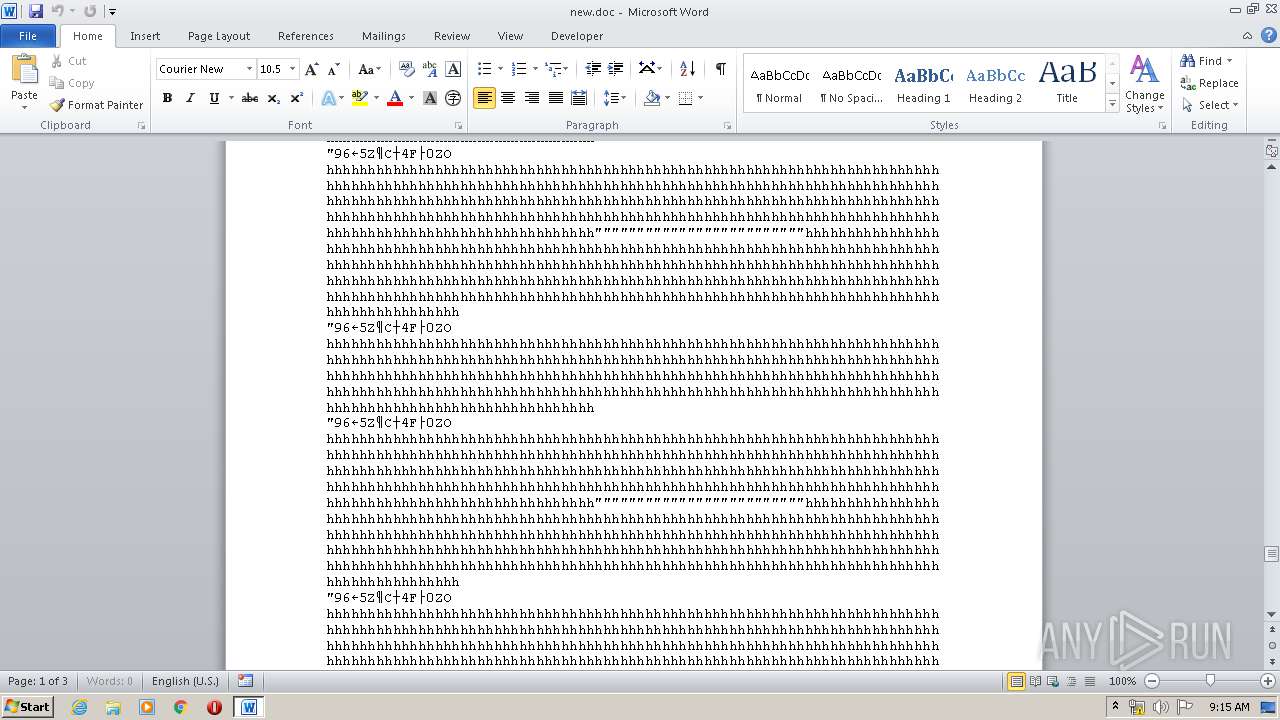The width and height of the screenshot is (1280, 720).
Task: Apply the red font color
Action: pos(395,98)
